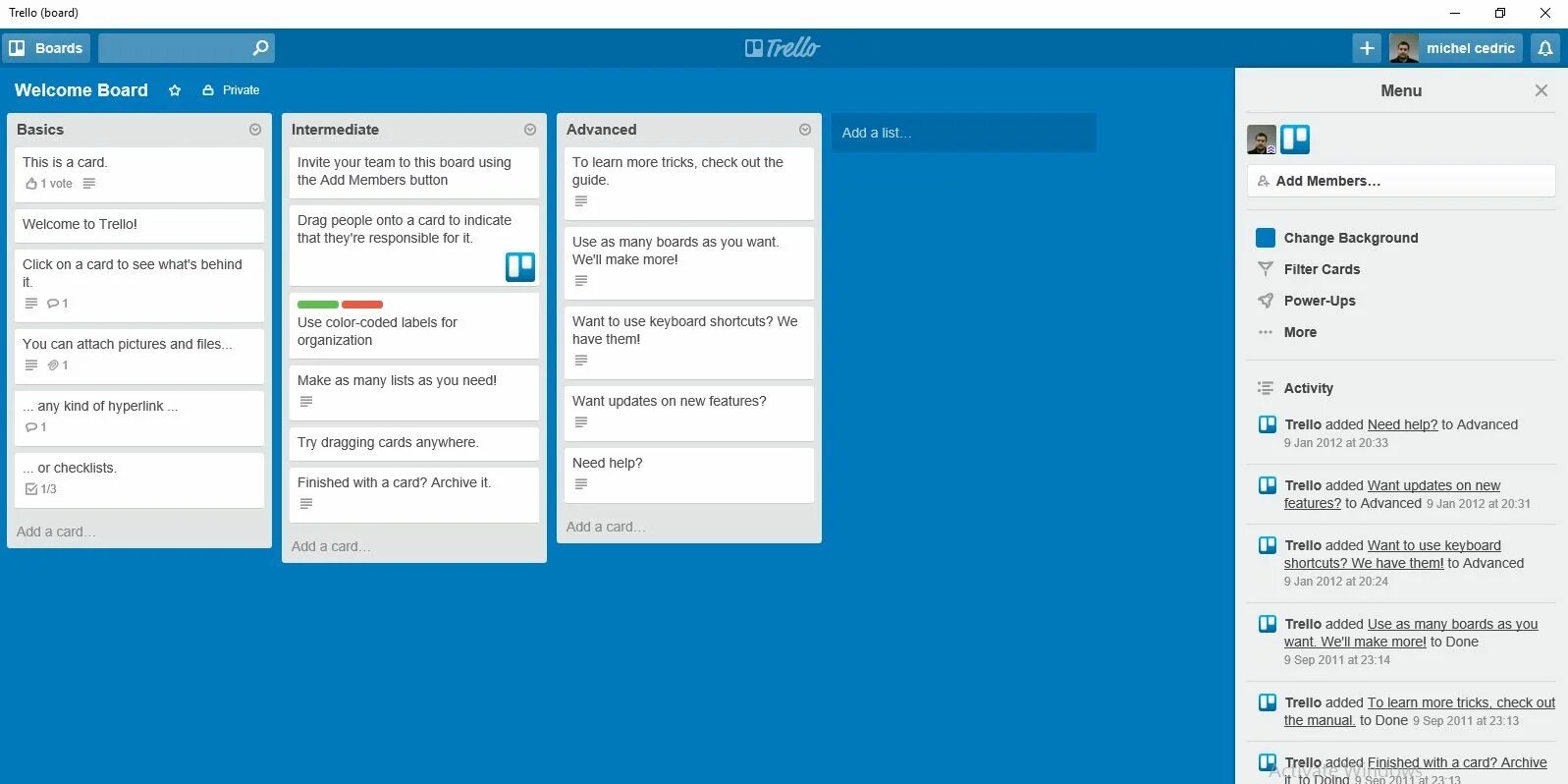1568x784 pixels.
Task: Click description icon on 'Make as many lists' card
Action: click(x=306, y=402)
